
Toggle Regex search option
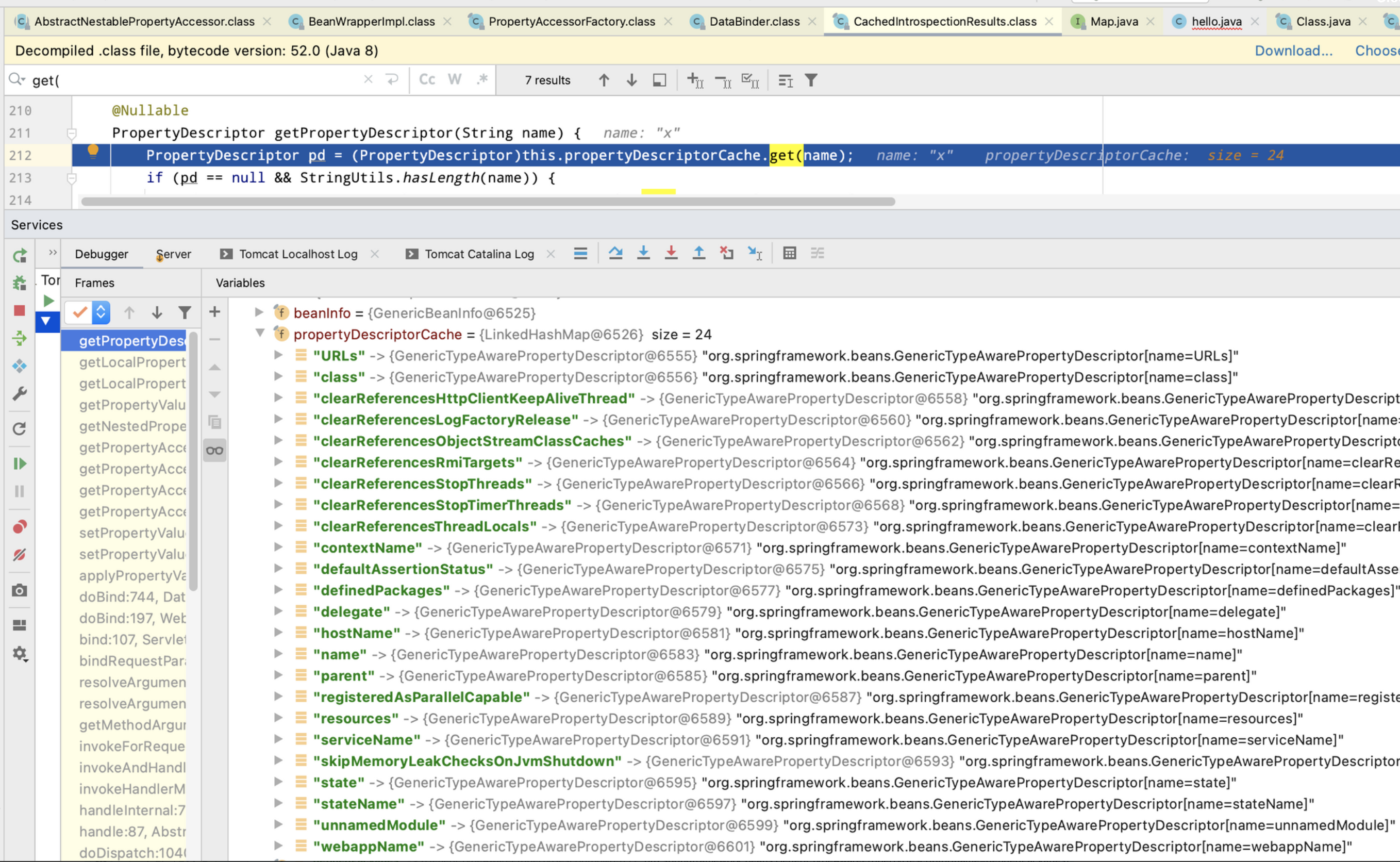[x=482, y=80]
